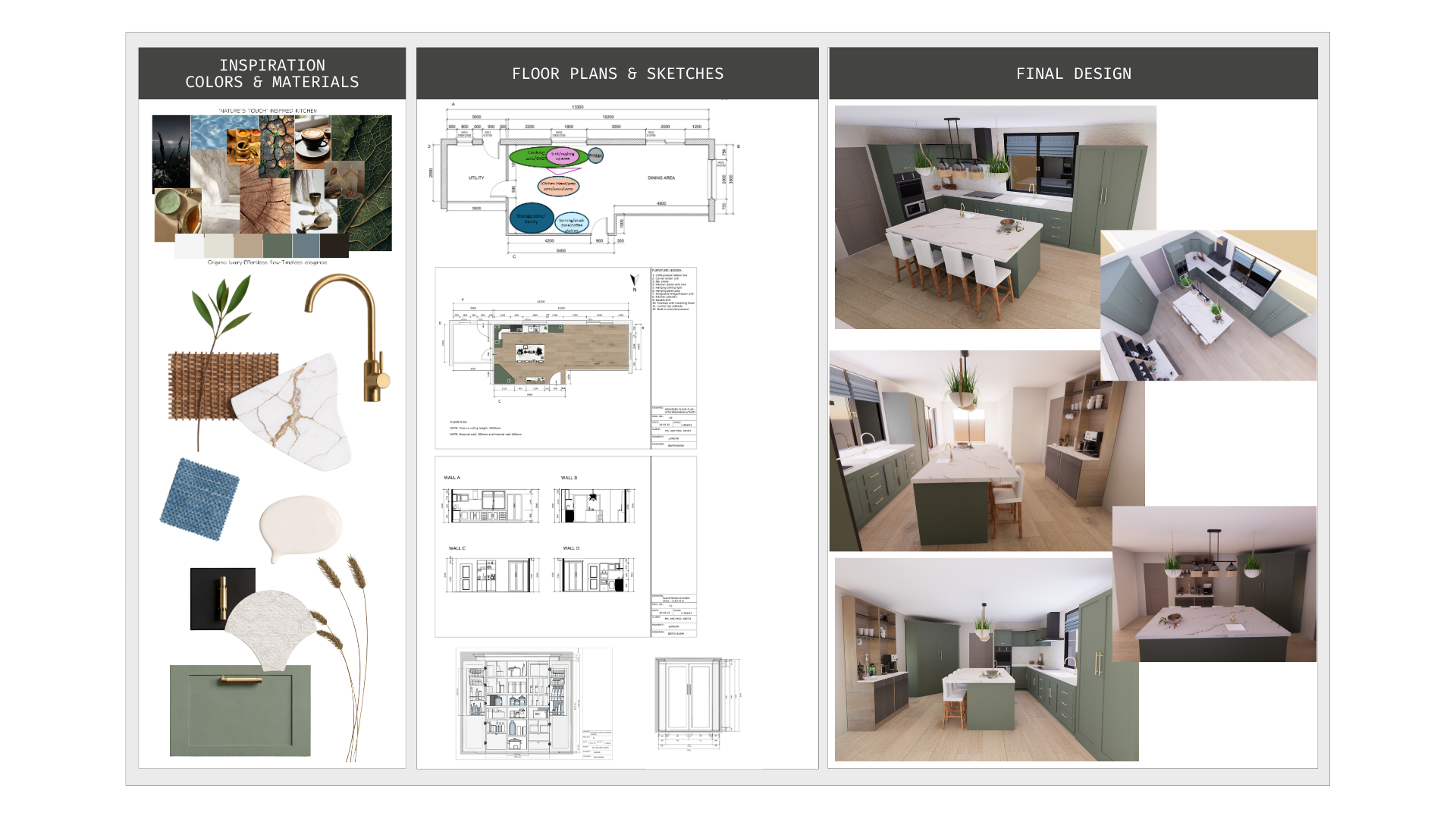Click the 'Nature's Touch inspired kitchen' title
This screenshot has width=1456, height=819.
pos(268,111)
